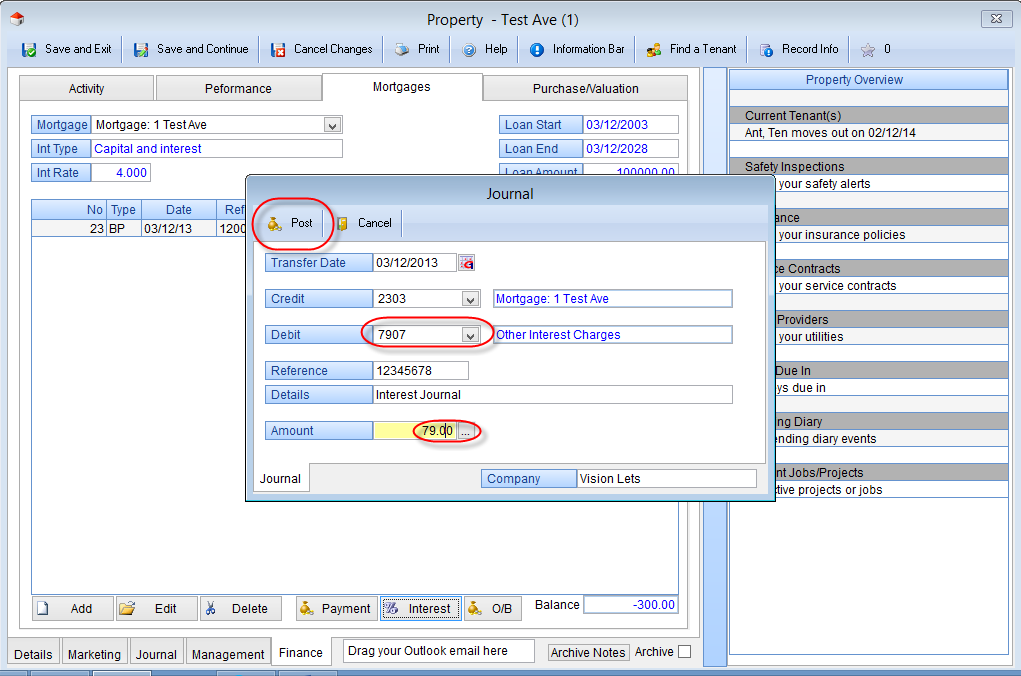Image resolution: width=1021 pixels, height=676 pixels.
Task: Click the Archive Notes button
Action: click(x=588, y=653)
